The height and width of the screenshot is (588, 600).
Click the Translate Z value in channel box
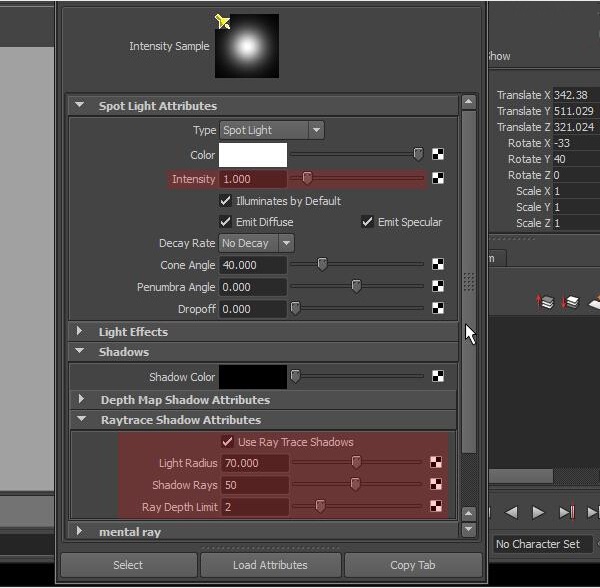pos(576,127)
